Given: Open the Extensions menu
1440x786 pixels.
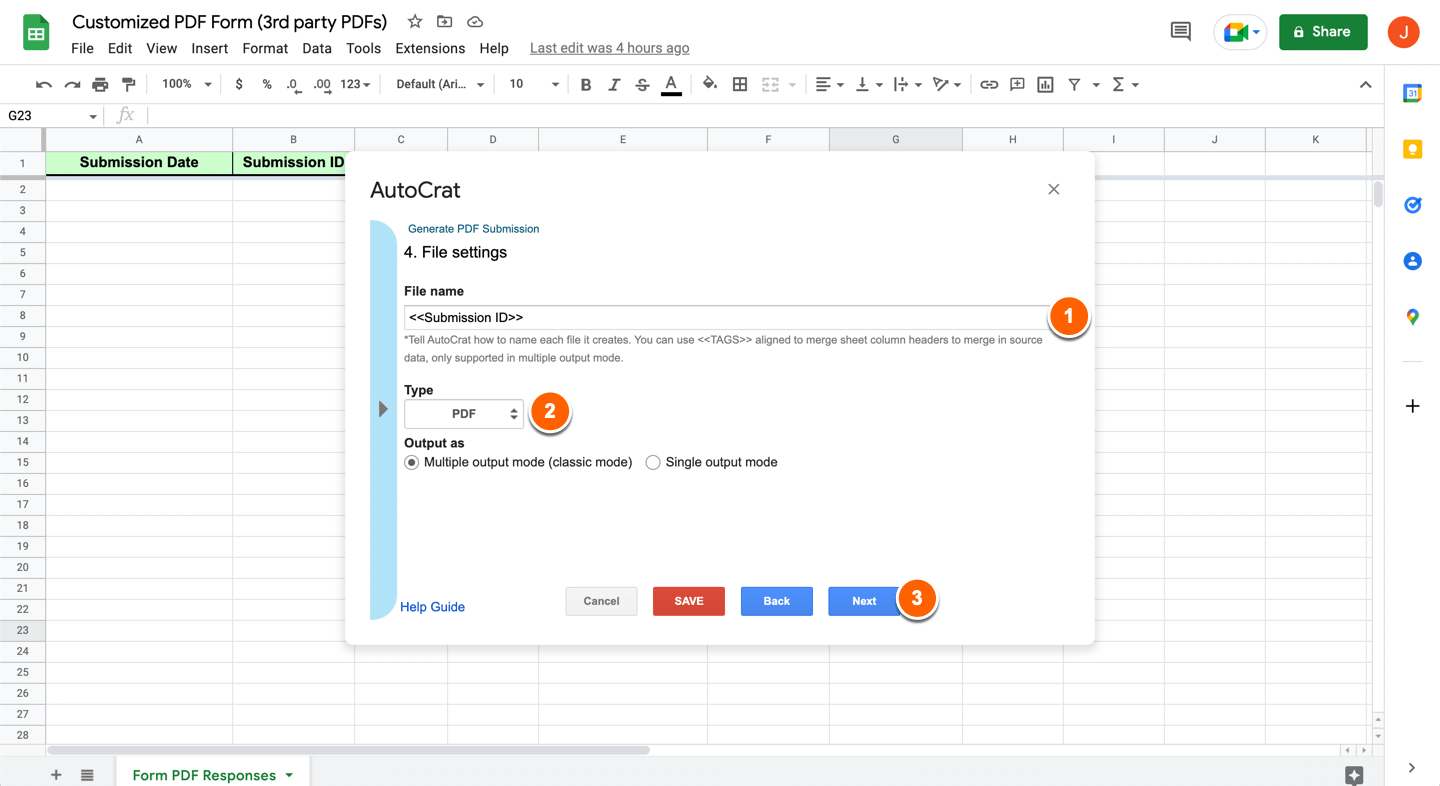Looking at the screenshot, I should click(430, 48).
